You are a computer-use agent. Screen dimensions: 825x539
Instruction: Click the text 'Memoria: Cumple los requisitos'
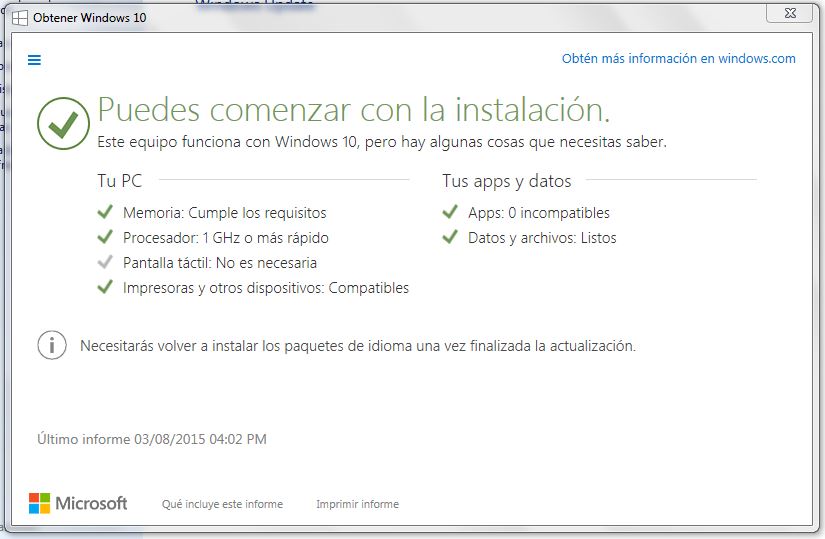click(x=225, y=213)
